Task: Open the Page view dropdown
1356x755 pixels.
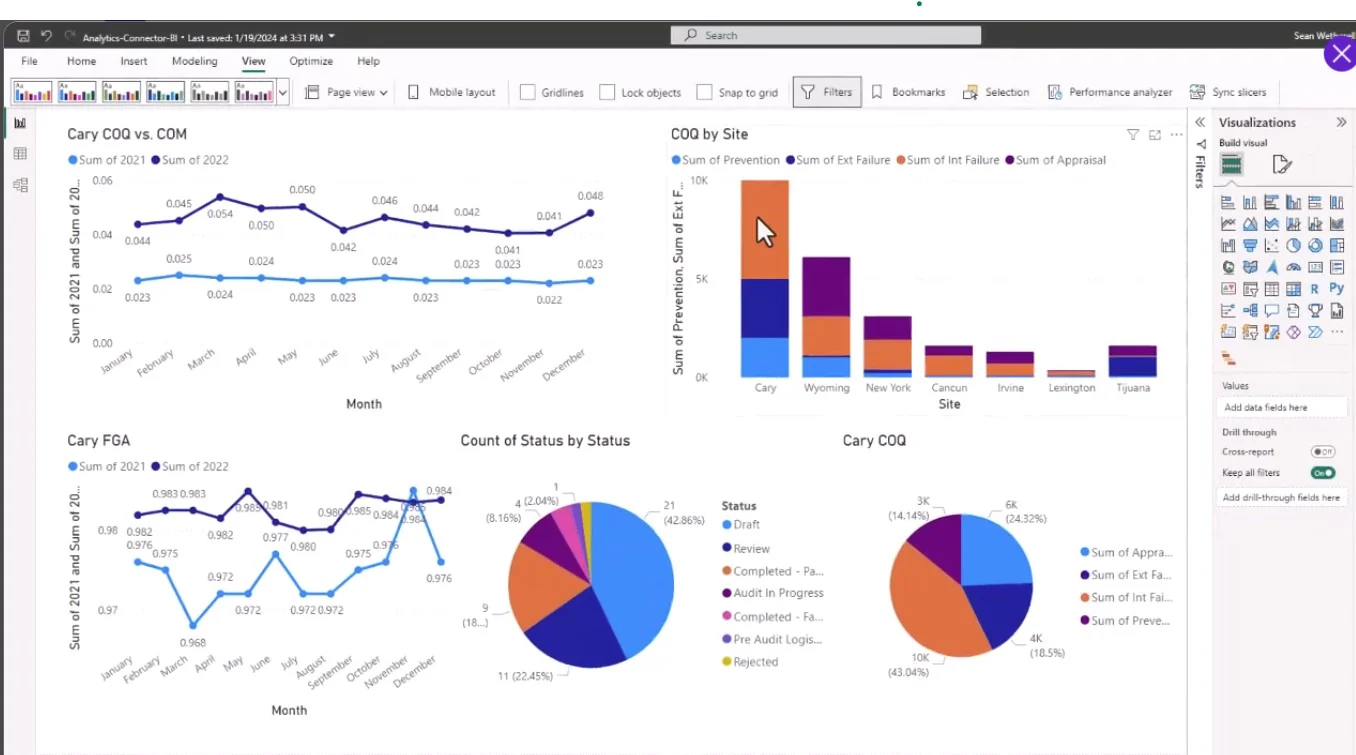Action: tap(346, 92)
